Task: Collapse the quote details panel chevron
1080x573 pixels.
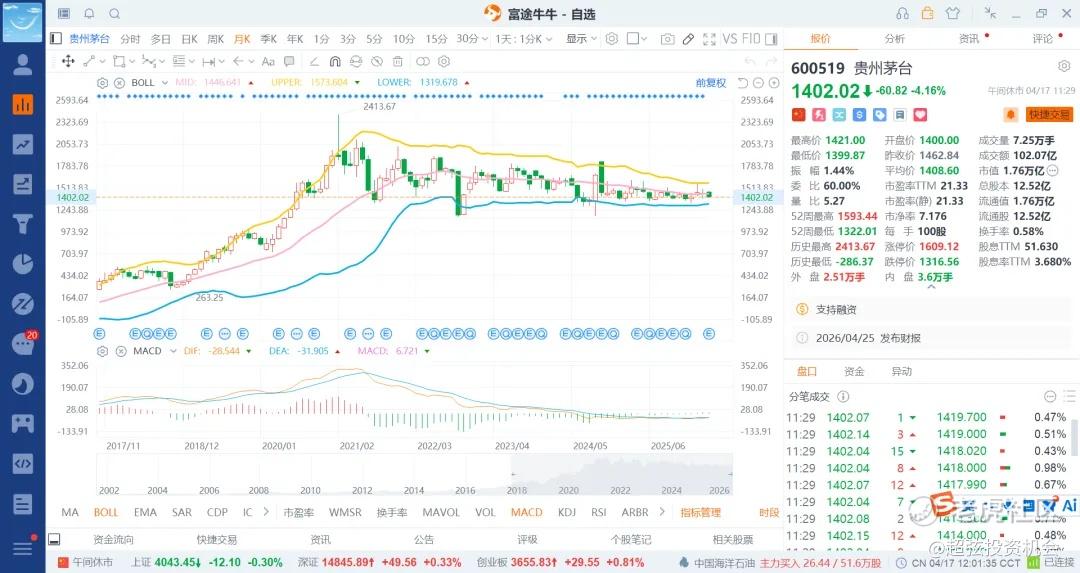Action: (931, 288)
